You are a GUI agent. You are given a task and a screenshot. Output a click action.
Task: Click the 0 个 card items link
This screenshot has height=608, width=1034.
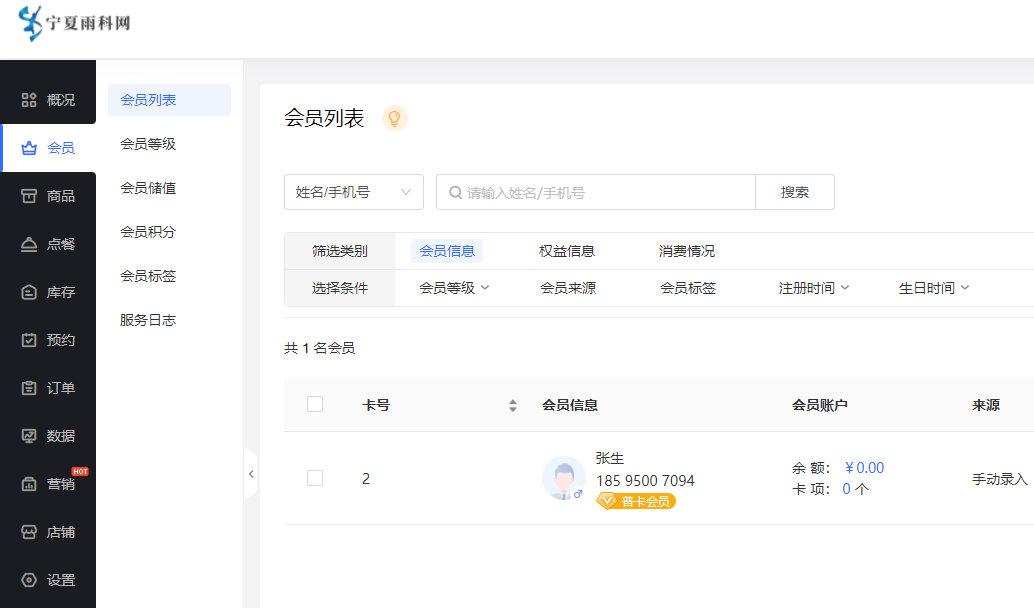point(855,489)
